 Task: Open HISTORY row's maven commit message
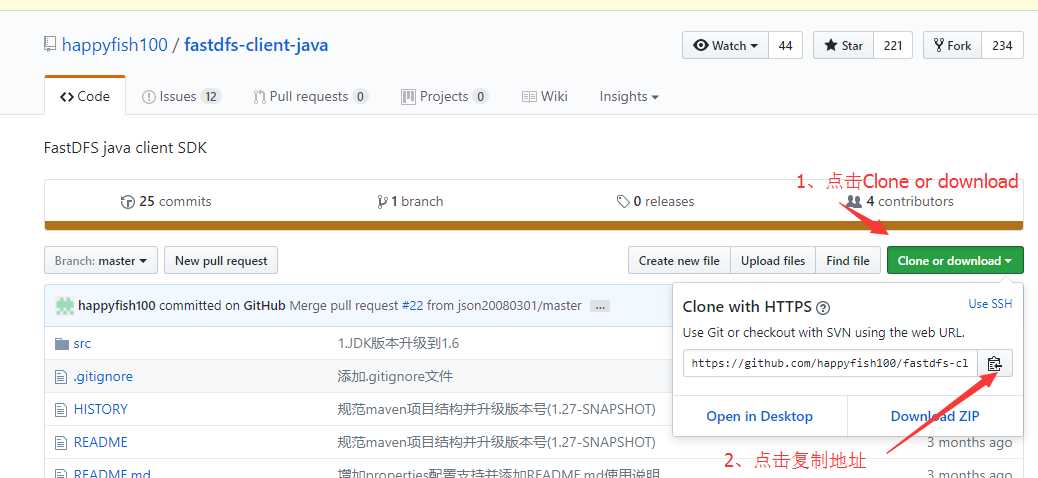point(496,409)
